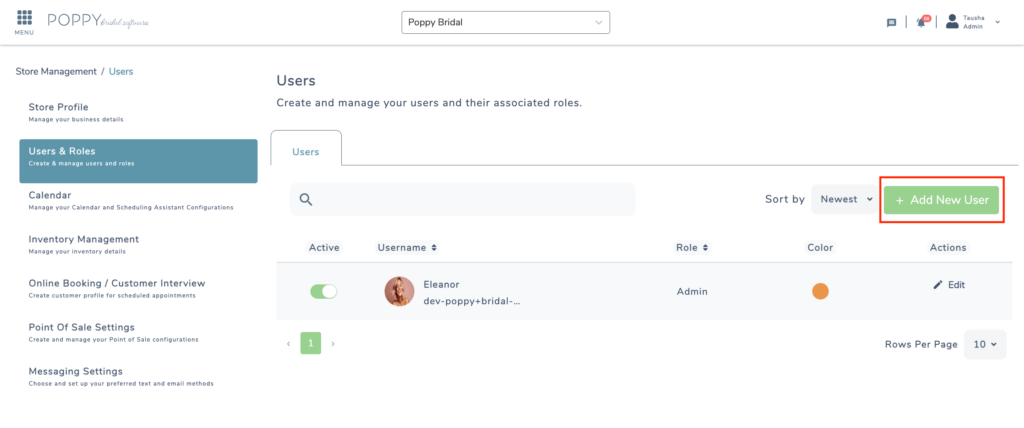This screenshot has width=1024, height=428.
Task: Click the dev-poppy+bridal email text
Action: click(x=472, y=302)
